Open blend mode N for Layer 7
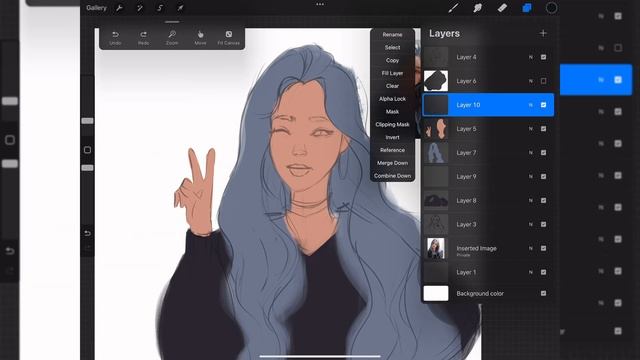This screenshot has height=360, width=640. 531,153
